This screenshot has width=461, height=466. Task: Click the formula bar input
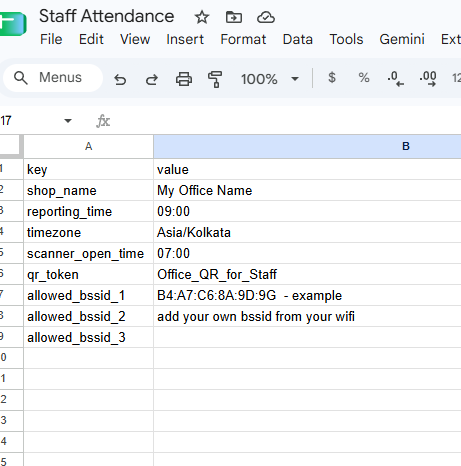tap(288, 121)
